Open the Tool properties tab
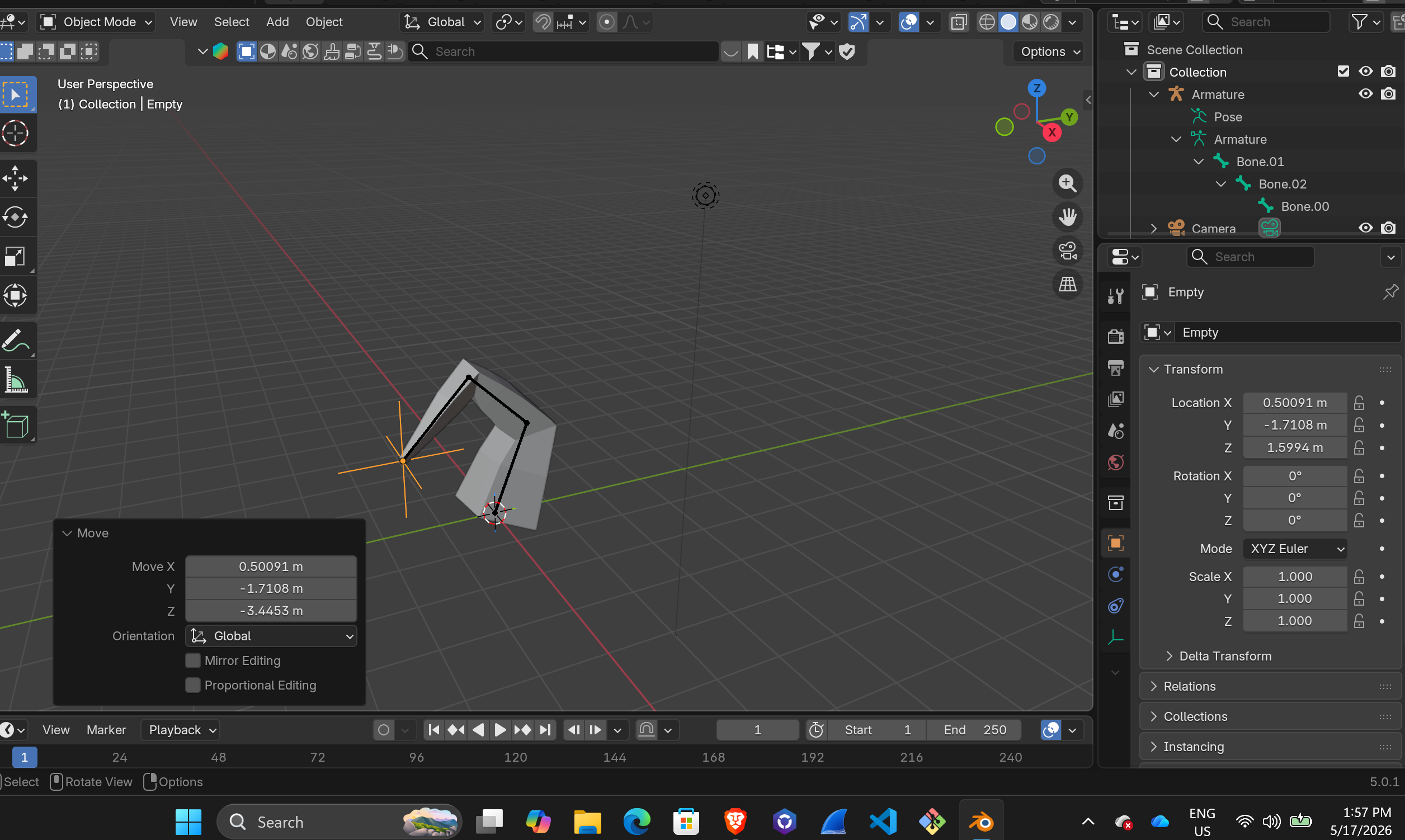This screenshot has height=840, width=1405. point(1115,295)
